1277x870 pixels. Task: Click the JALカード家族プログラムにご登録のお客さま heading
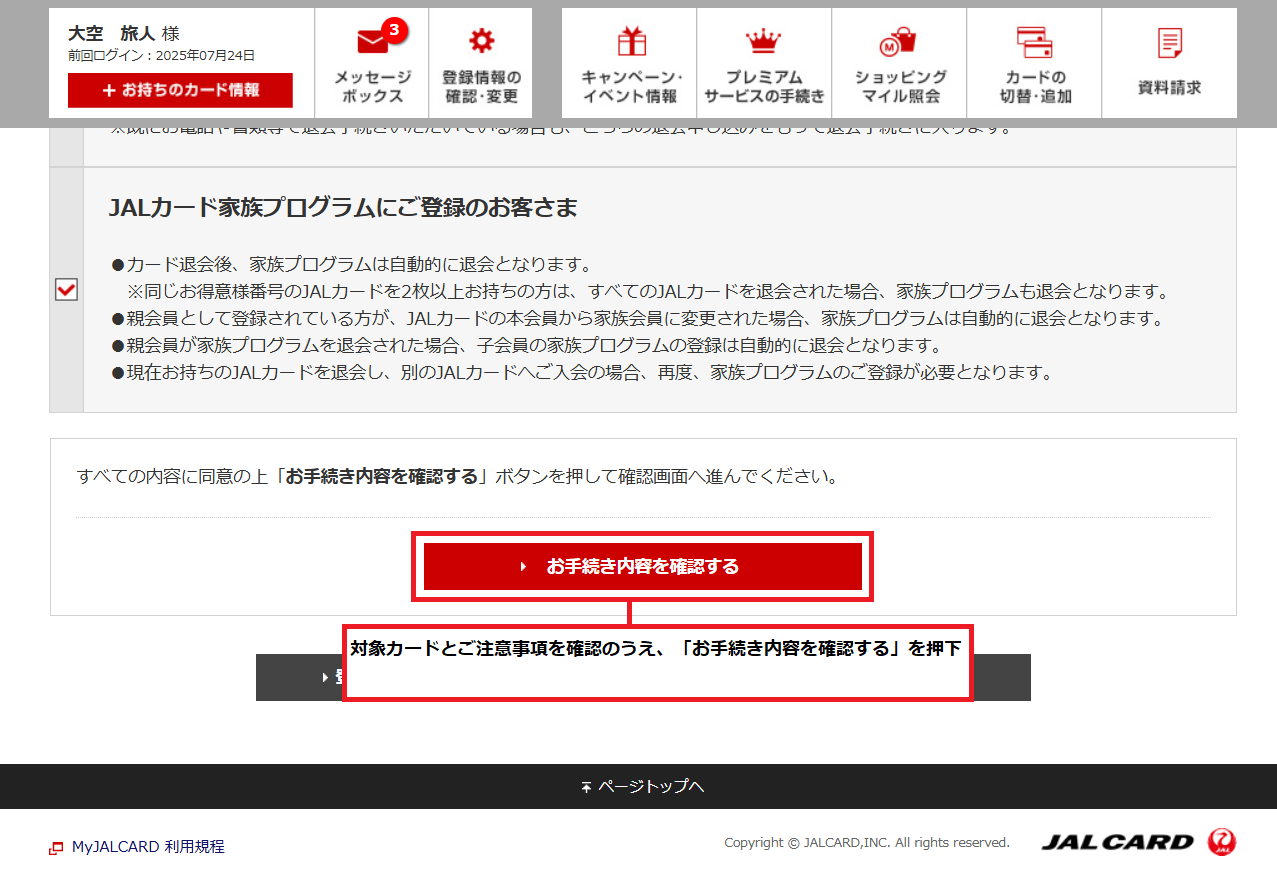343,207
